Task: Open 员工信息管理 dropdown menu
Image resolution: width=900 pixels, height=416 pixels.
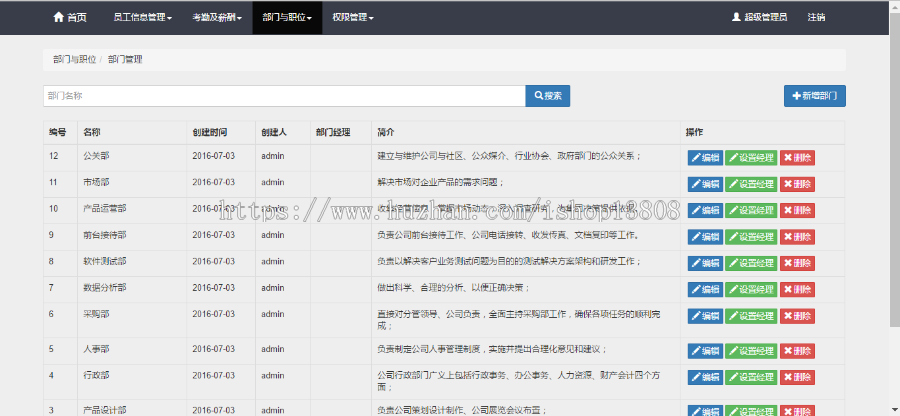Action: (x=143, y=17)
